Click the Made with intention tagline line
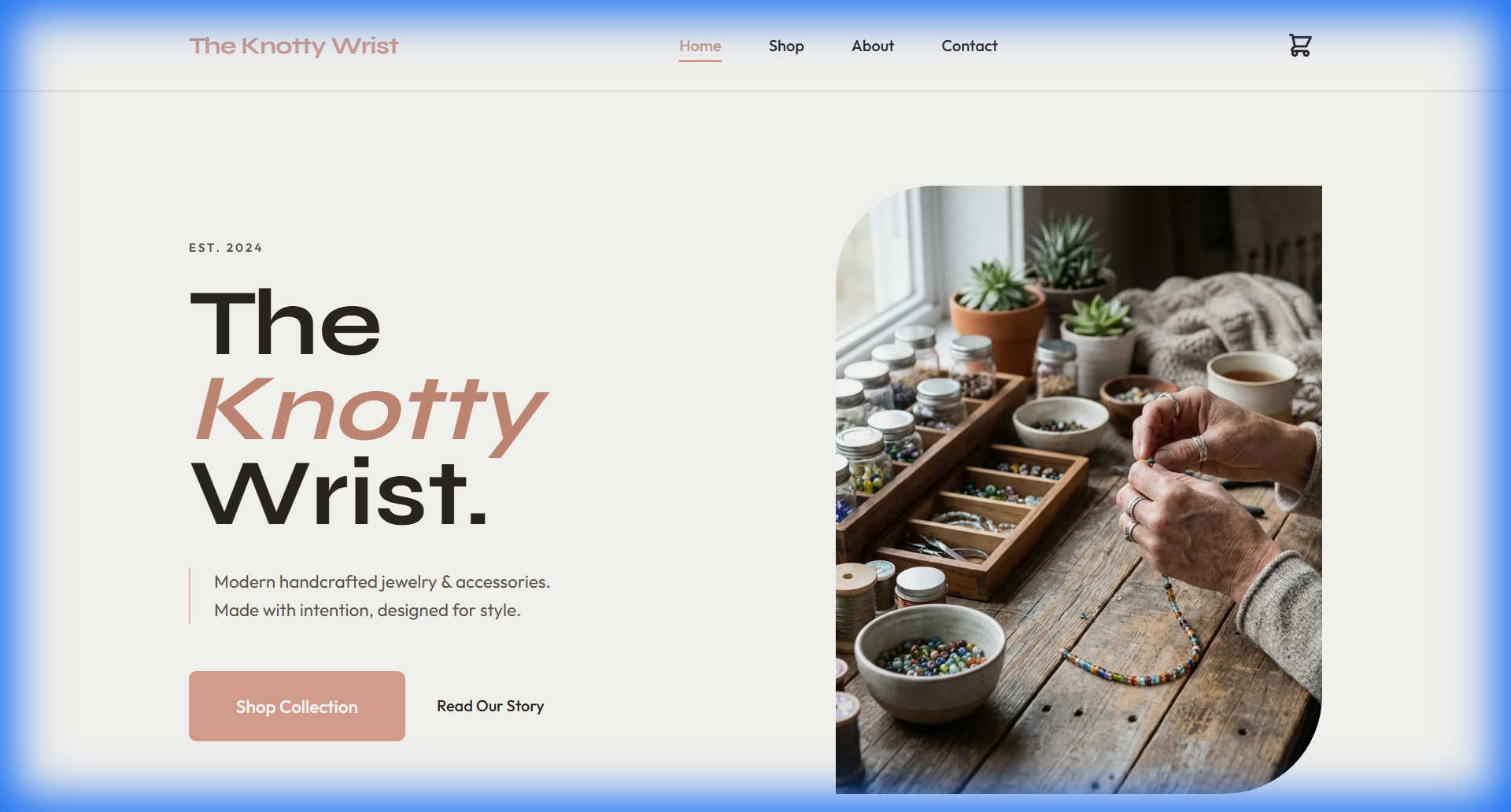Viewport: 1511px width, 812px height. (368, 611)
